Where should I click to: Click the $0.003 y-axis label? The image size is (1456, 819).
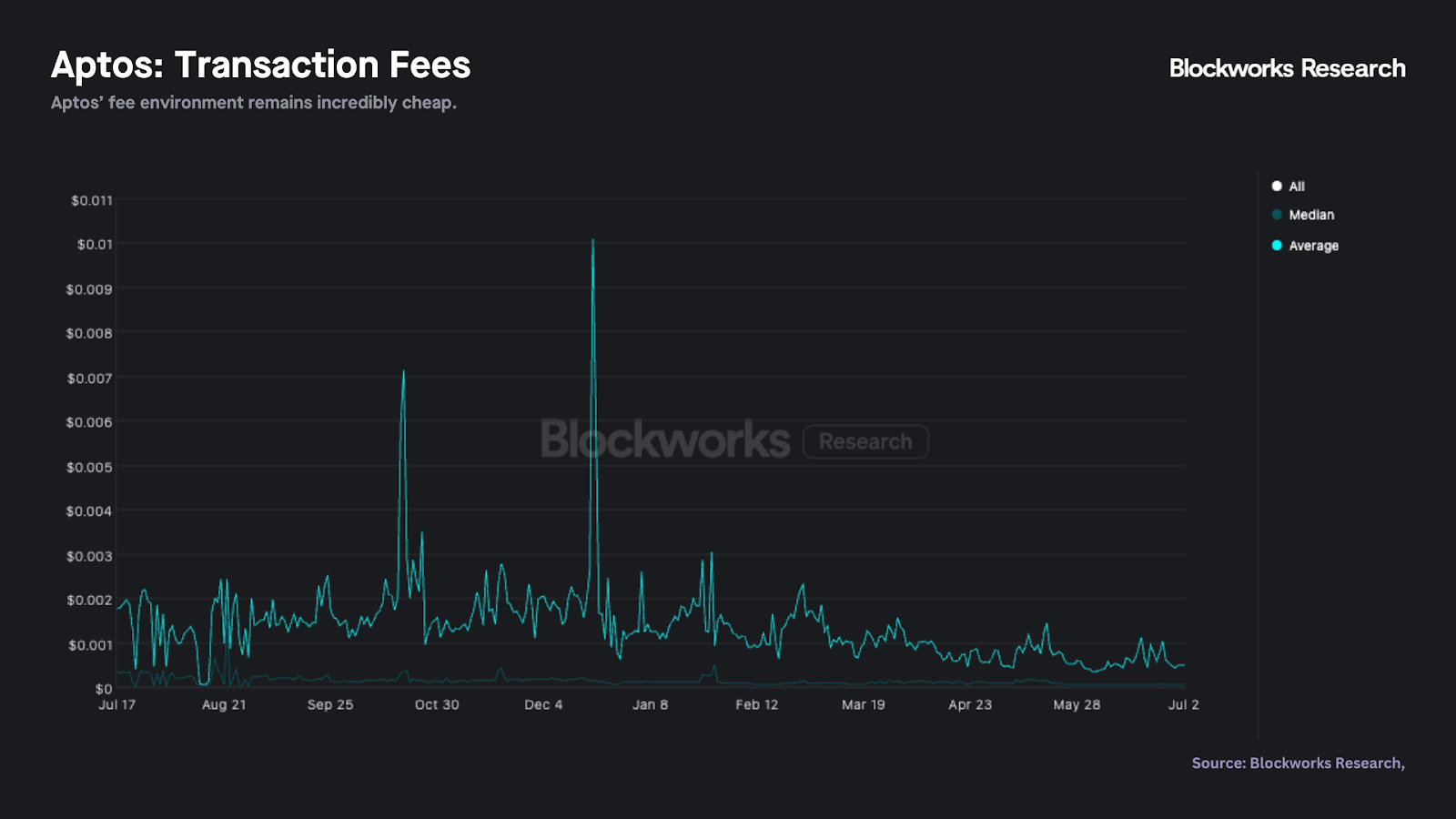[x=89, y=556]
